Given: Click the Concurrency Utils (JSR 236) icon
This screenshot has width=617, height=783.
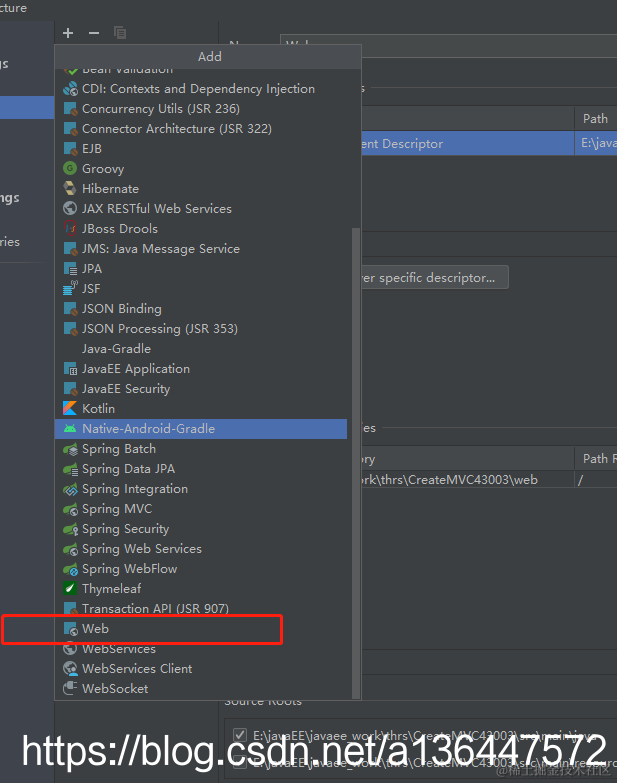Looking at the screenshot, I should 70,109.
